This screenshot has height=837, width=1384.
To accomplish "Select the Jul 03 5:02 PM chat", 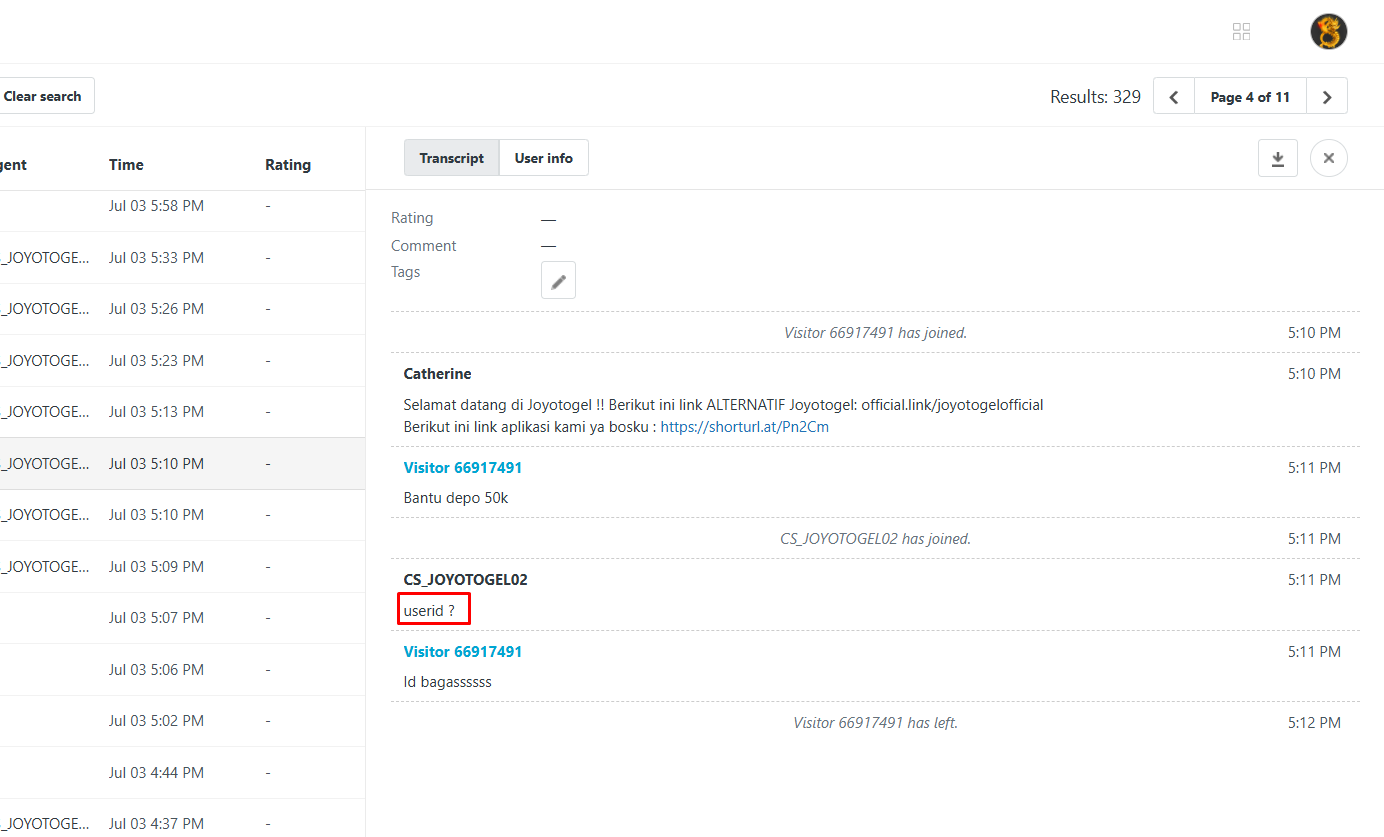I will (182, 721).
